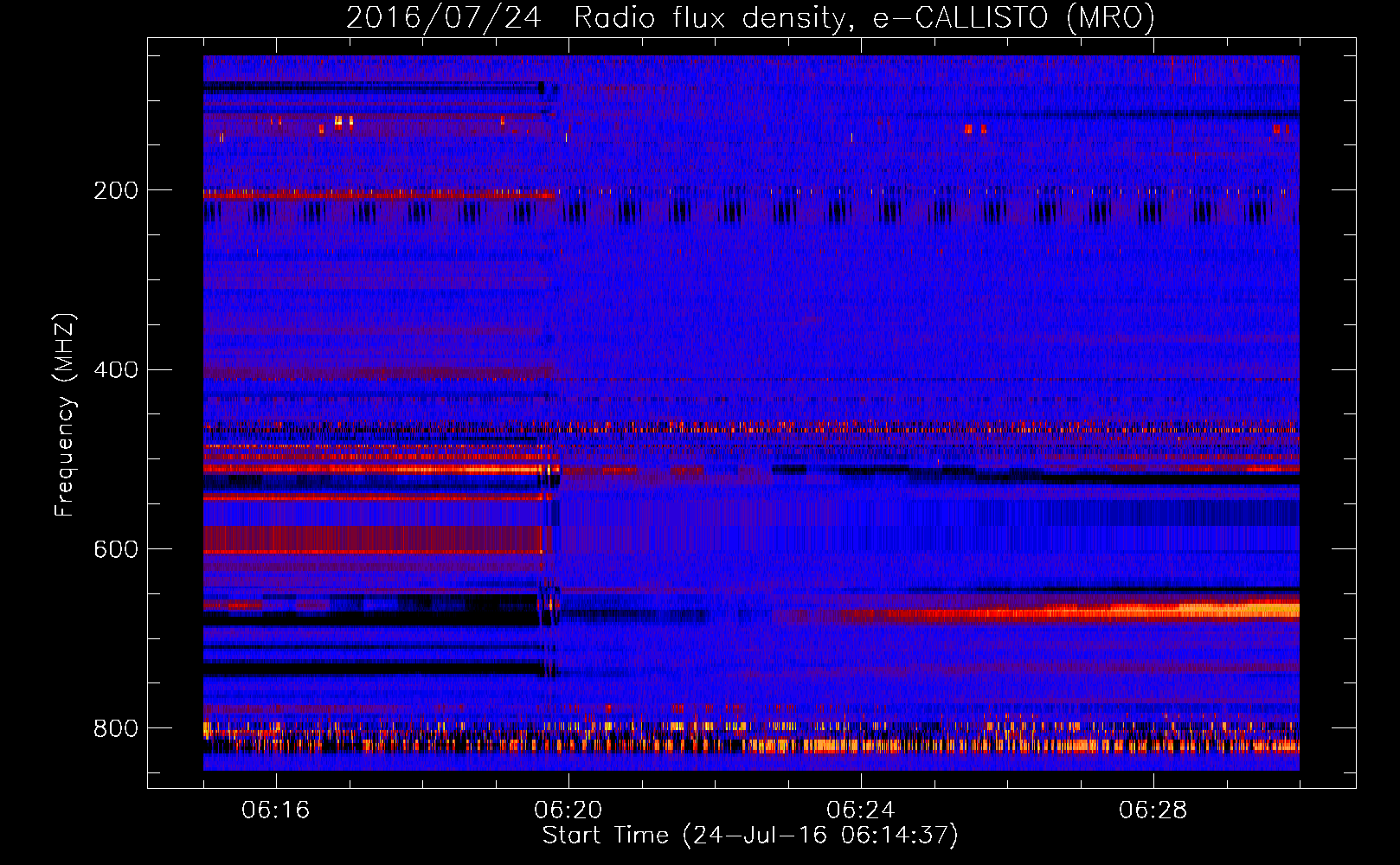Click the 800 frequency tick label
This screenshot has height=865, width=1400.
click(x=116, y=728)
